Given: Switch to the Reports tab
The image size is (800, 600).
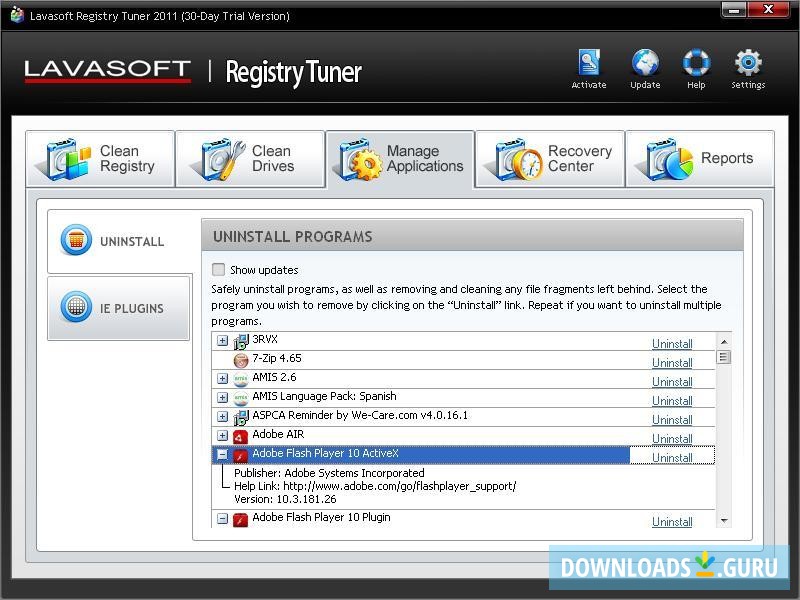Looking at the screenshot, I should pyautogui.click(x=700, y=158).
